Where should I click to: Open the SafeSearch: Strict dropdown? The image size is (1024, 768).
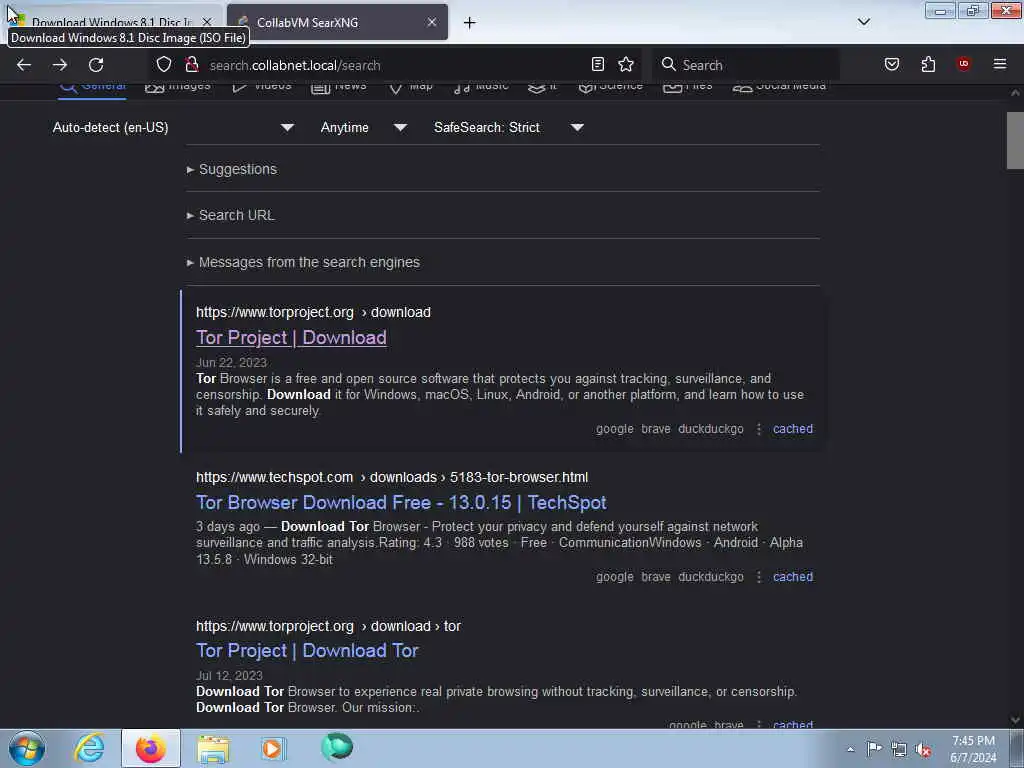(508, 127)
